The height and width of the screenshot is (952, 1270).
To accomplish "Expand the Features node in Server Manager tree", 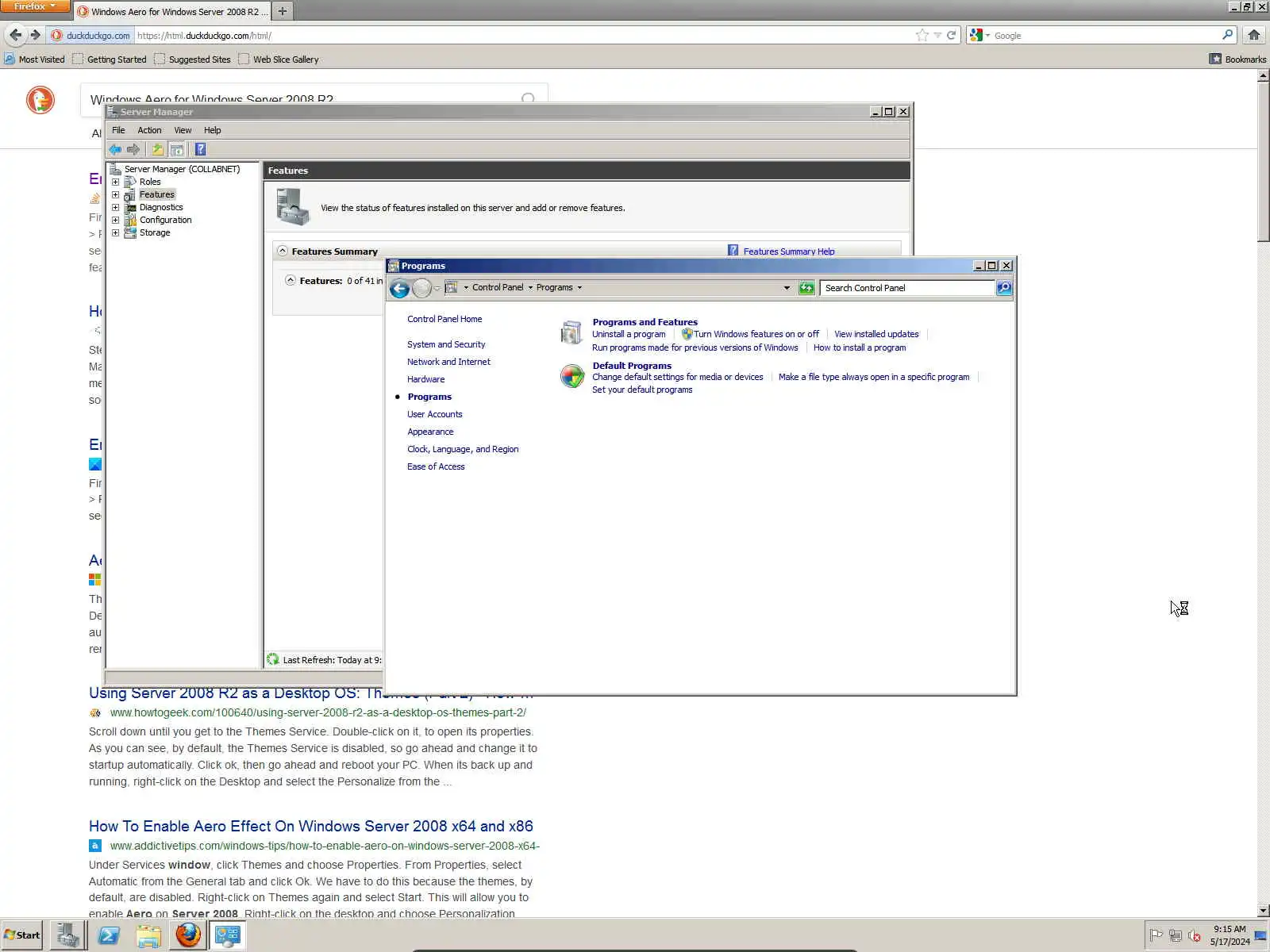I will [116, 194].
